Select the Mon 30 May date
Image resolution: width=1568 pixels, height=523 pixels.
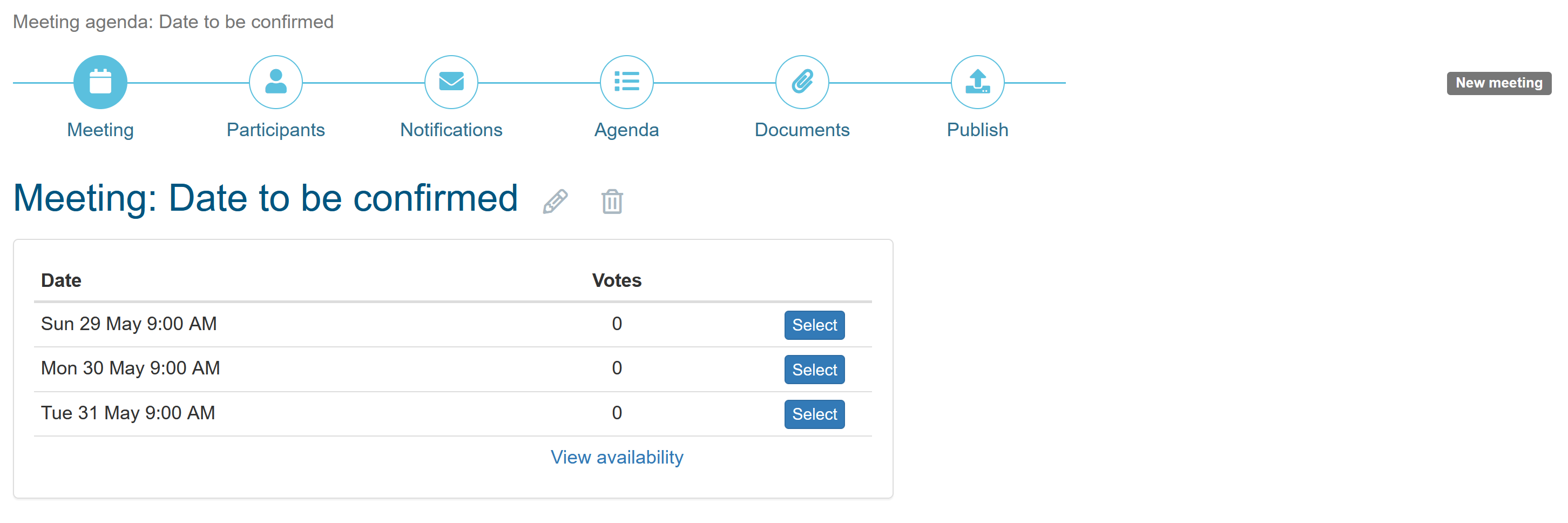click(814, 370)
